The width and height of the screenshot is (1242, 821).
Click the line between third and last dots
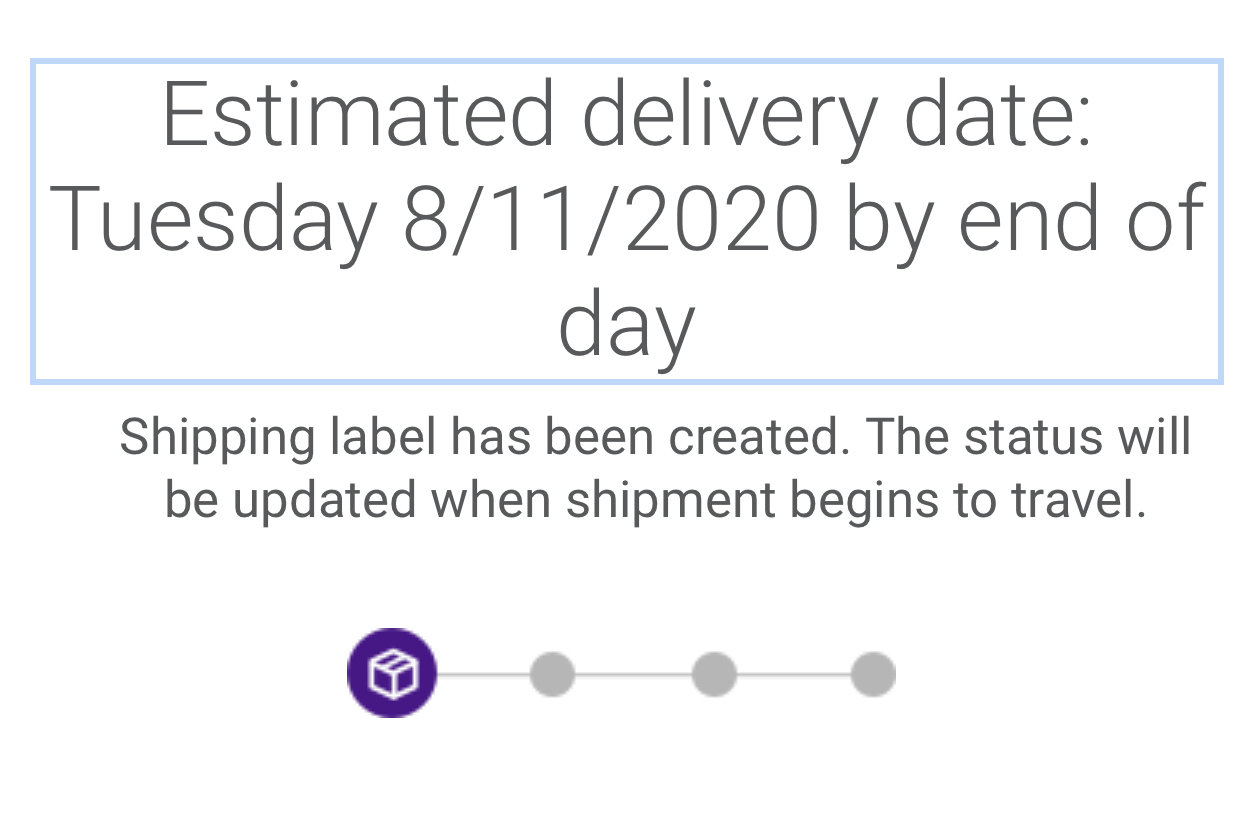coord(794,674)
